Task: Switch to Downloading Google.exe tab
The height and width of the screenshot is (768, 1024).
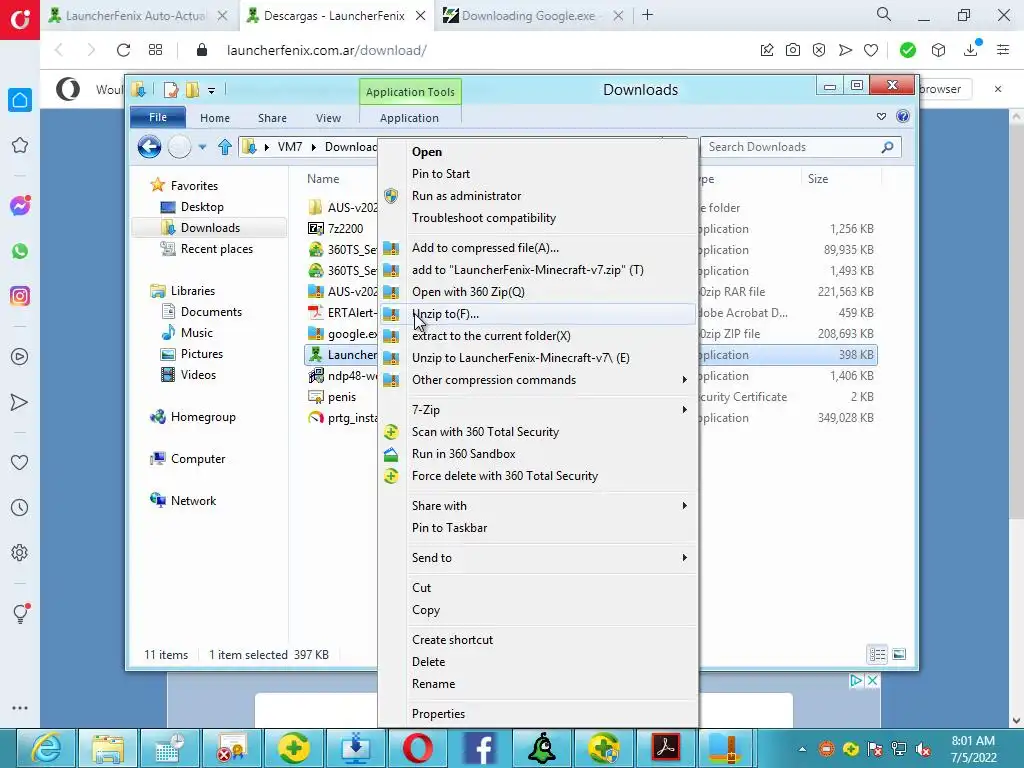Action: coord(528,16)
